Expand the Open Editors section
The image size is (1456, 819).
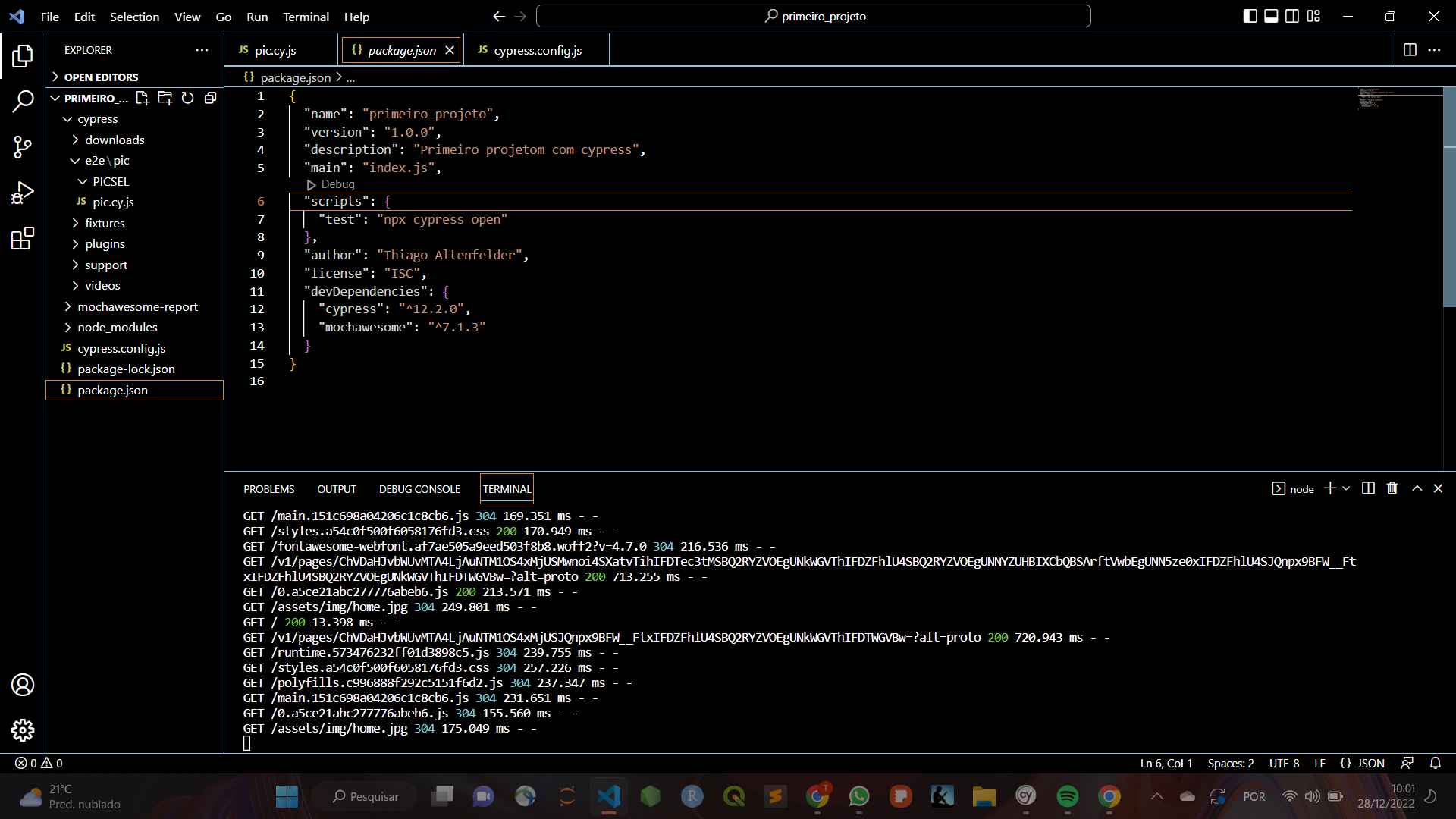click(x=134, y=77)
